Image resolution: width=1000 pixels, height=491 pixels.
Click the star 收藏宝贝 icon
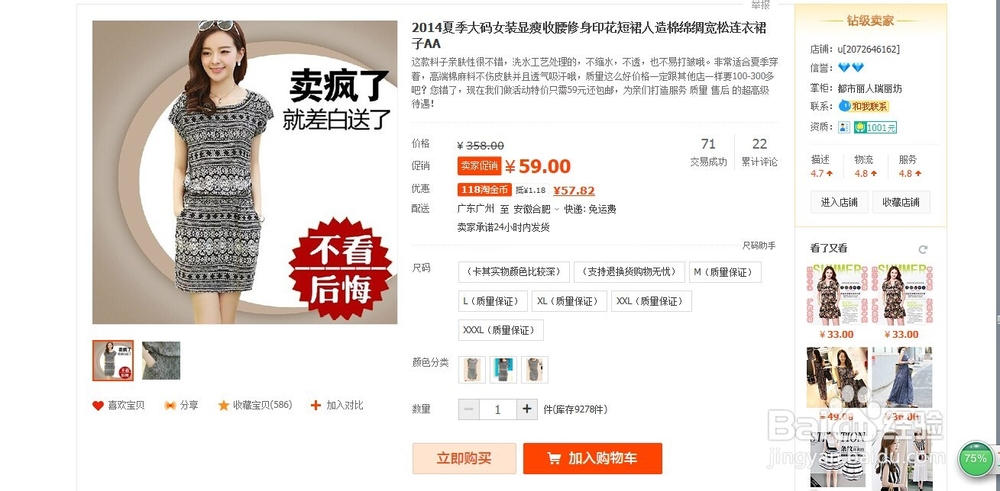click(x=224, y=406)
